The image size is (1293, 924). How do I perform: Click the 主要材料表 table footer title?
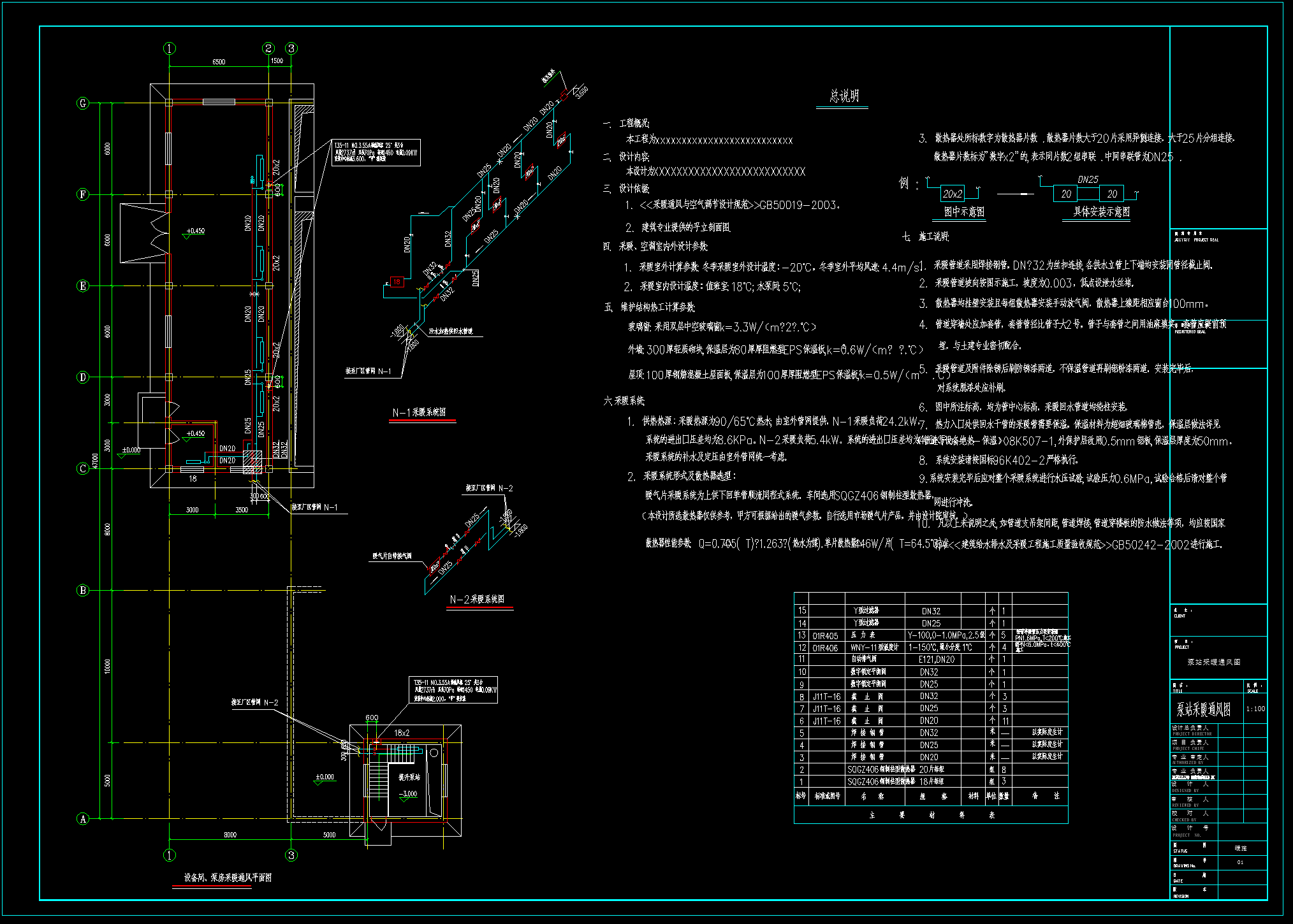tap(931, 815)
